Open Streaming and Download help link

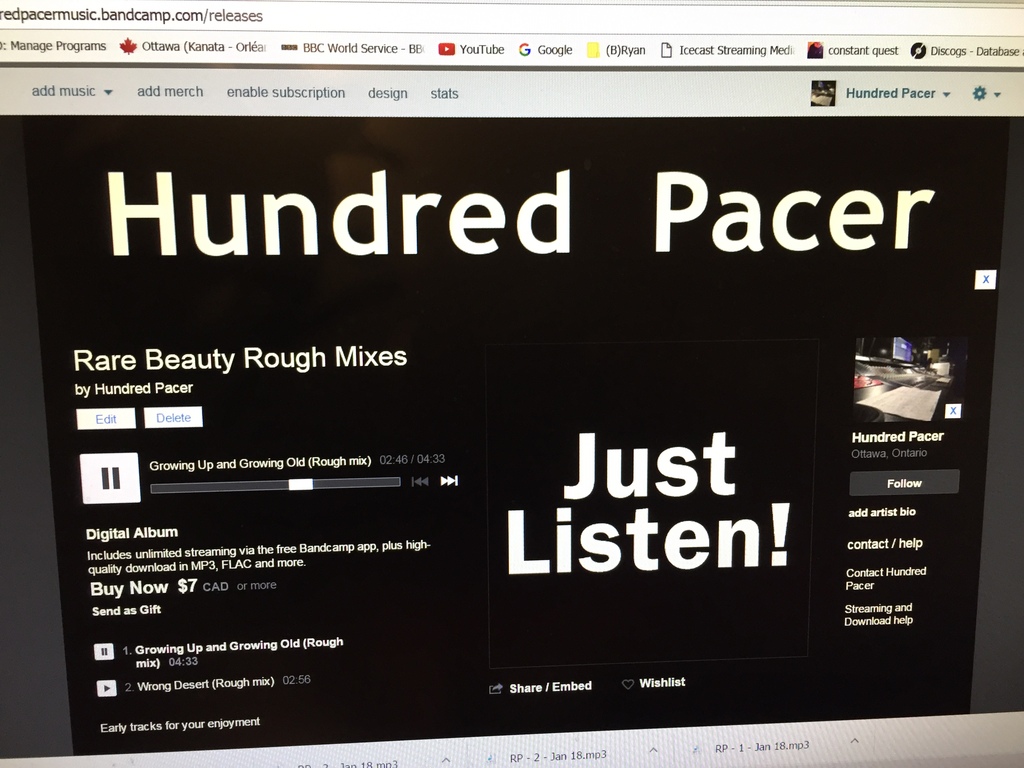coord(878,615)
